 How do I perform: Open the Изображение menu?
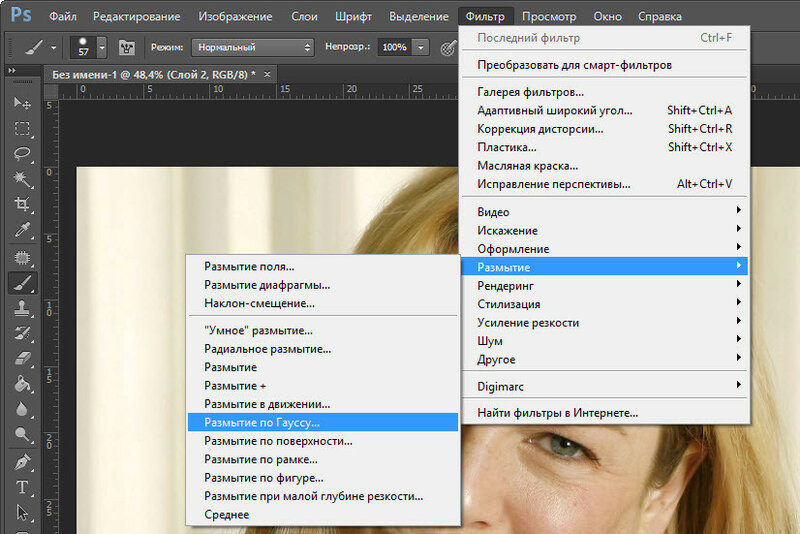235,17
